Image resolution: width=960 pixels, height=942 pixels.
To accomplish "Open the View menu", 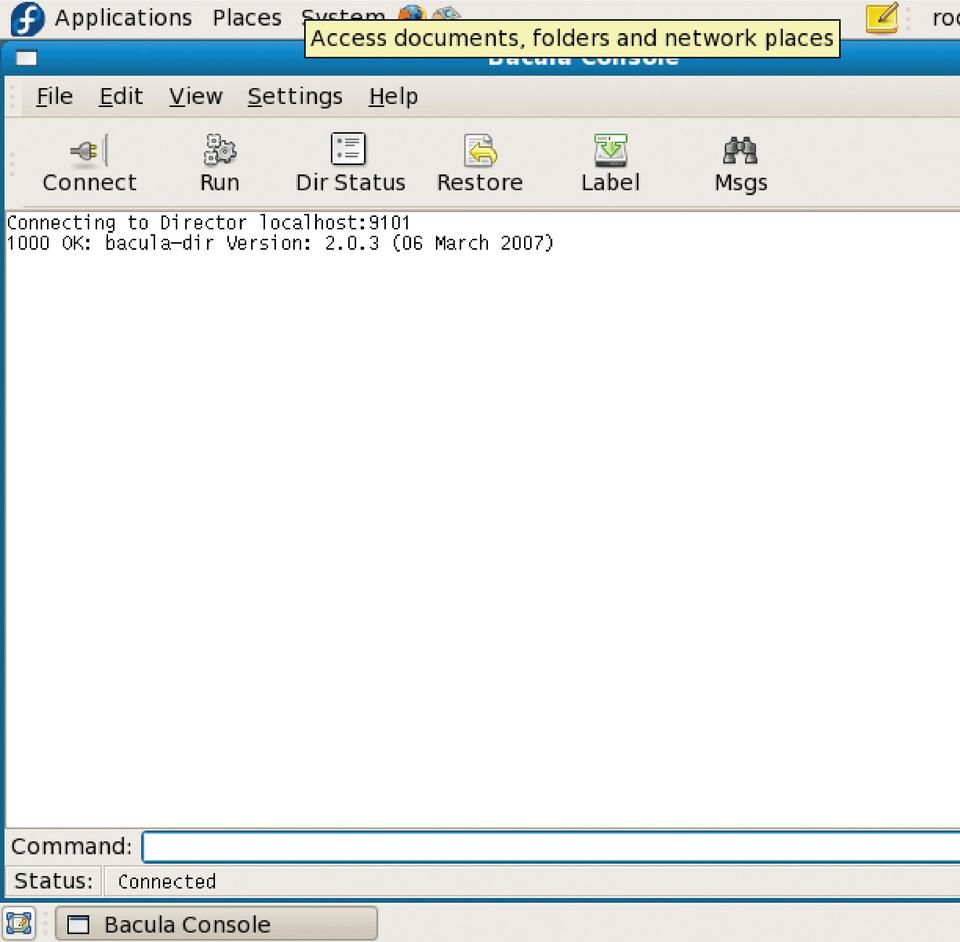I will point(196,97).
